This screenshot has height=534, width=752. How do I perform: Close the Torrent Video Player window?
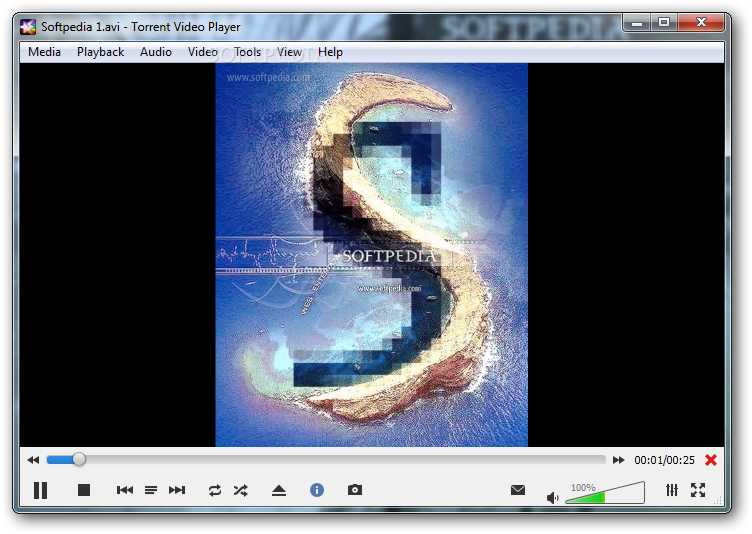pos(701,22)
